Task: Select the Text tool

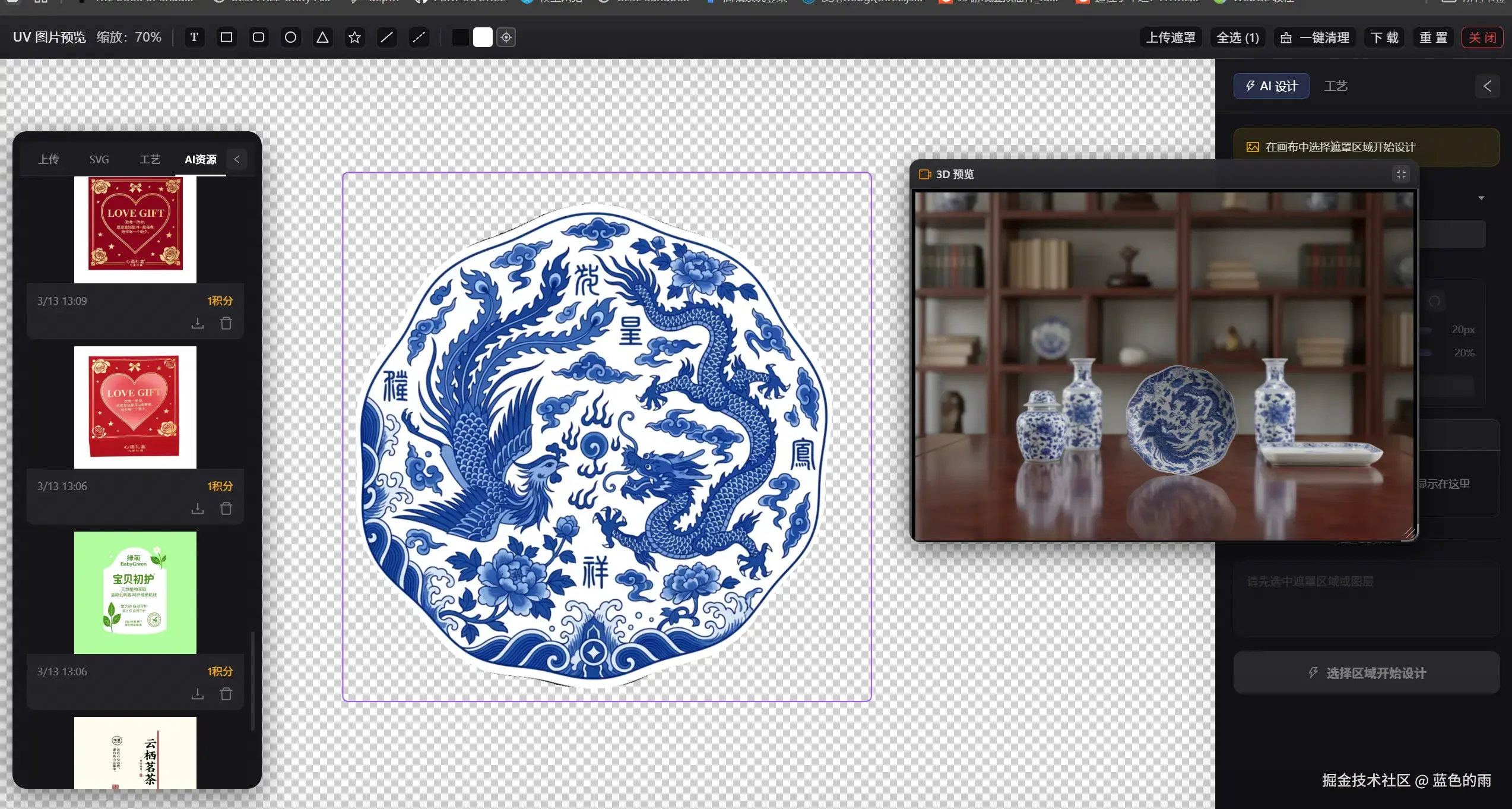Action: pyautogui.click(x=194, y=37)
